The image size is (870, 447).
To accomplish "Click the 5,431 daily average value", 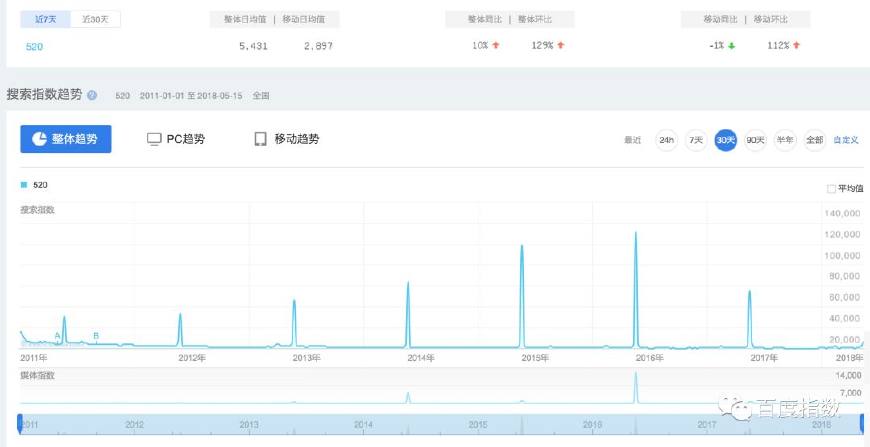I will point(254,47).
